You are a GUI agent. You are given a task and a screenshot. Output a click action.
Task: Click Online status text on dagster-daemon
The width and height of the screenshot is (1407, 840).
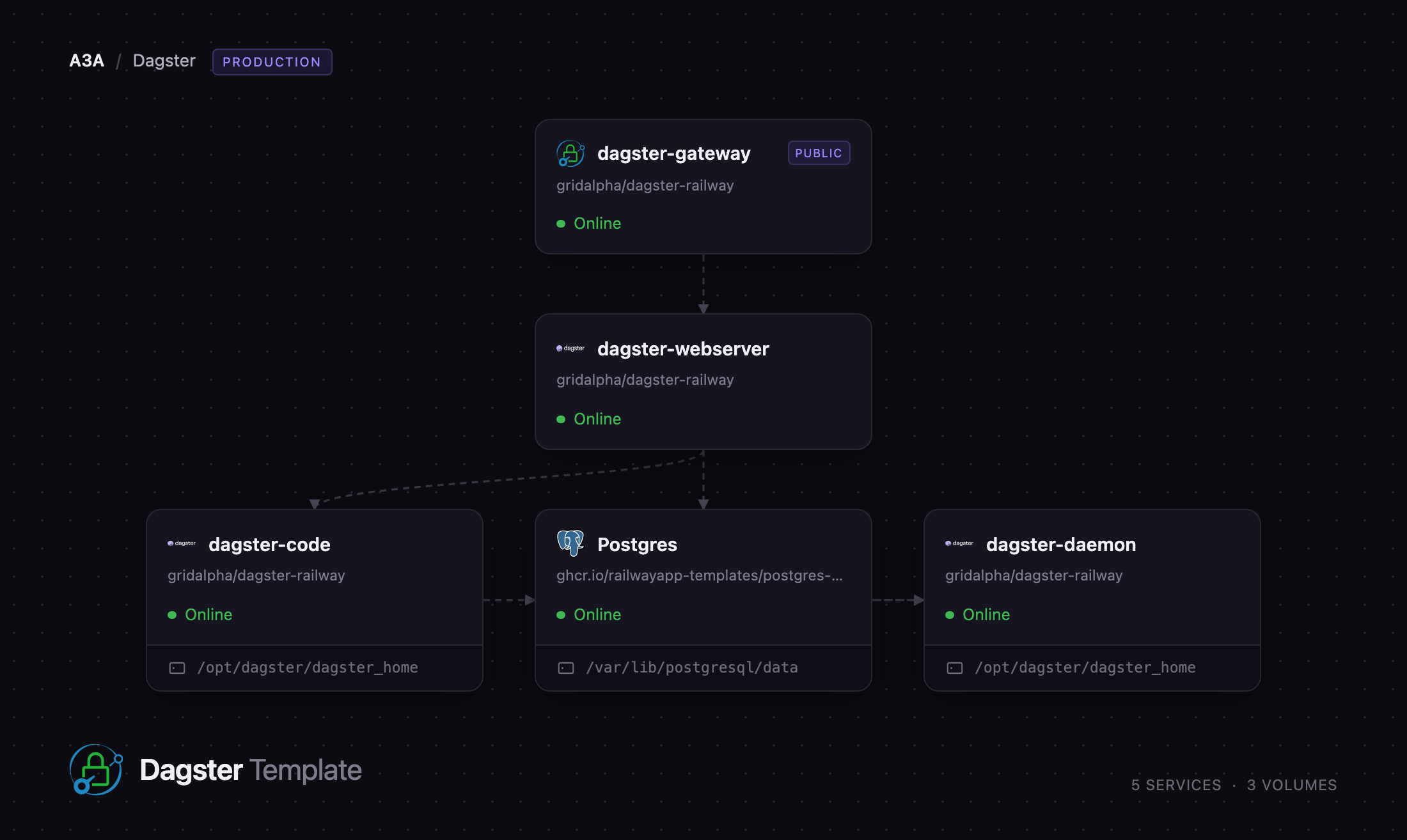(x=986, y=615)
